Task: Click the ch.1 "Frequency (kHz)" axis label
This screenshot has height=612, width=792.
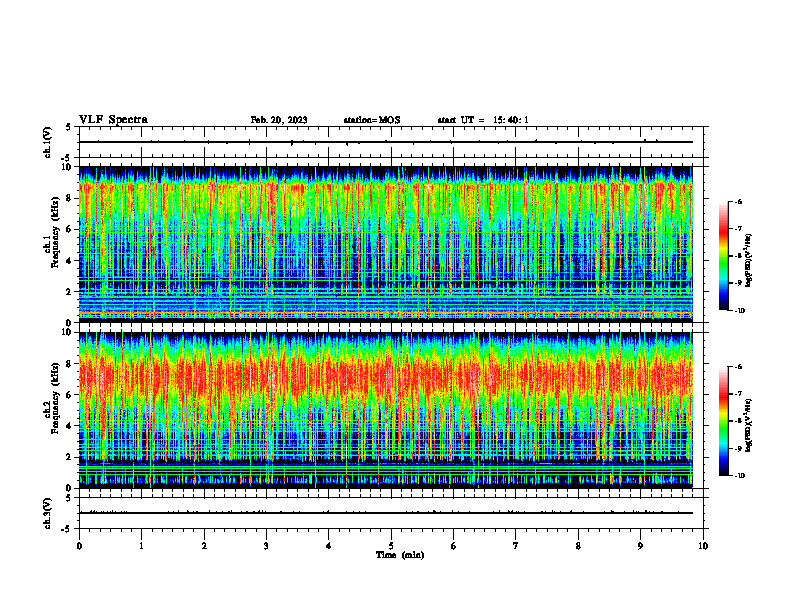Action: (55, 233)
